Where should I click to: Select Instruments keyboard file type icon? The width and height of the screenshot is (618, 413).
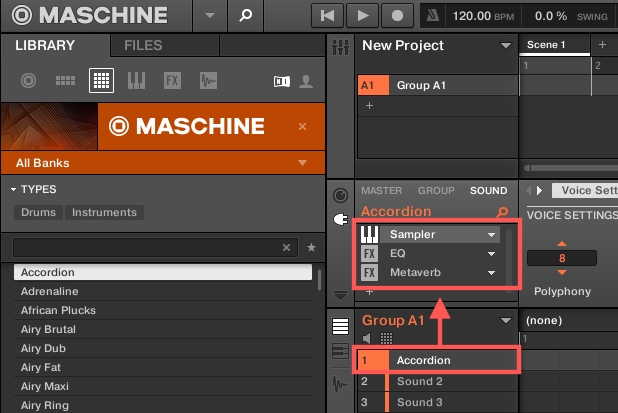click(136, 80)
